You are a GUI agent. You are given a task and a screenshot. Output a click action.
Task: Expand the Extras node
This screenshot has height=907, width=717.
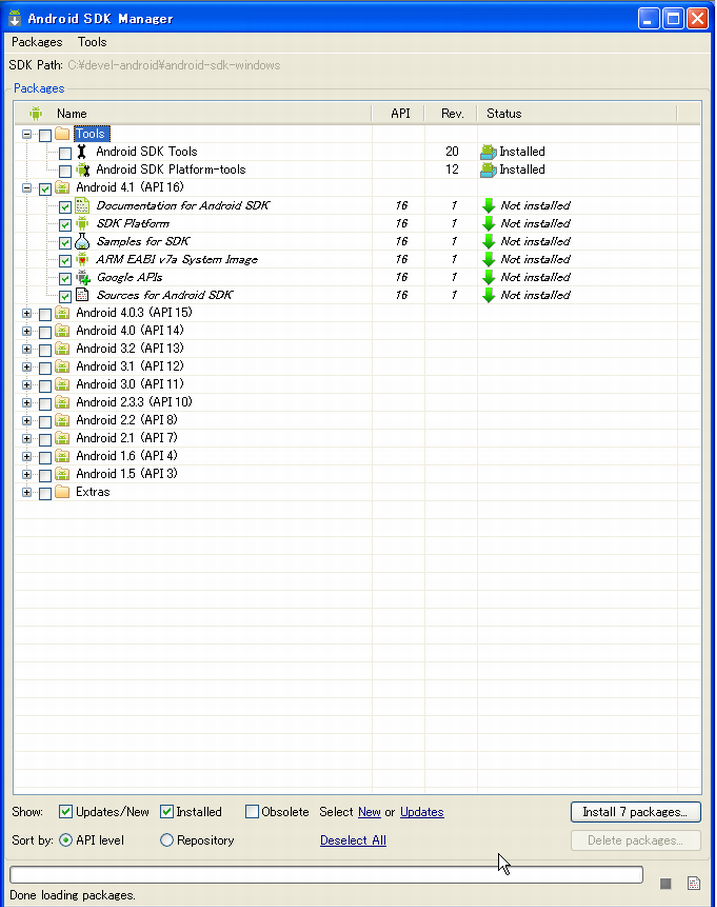(27, 493)
